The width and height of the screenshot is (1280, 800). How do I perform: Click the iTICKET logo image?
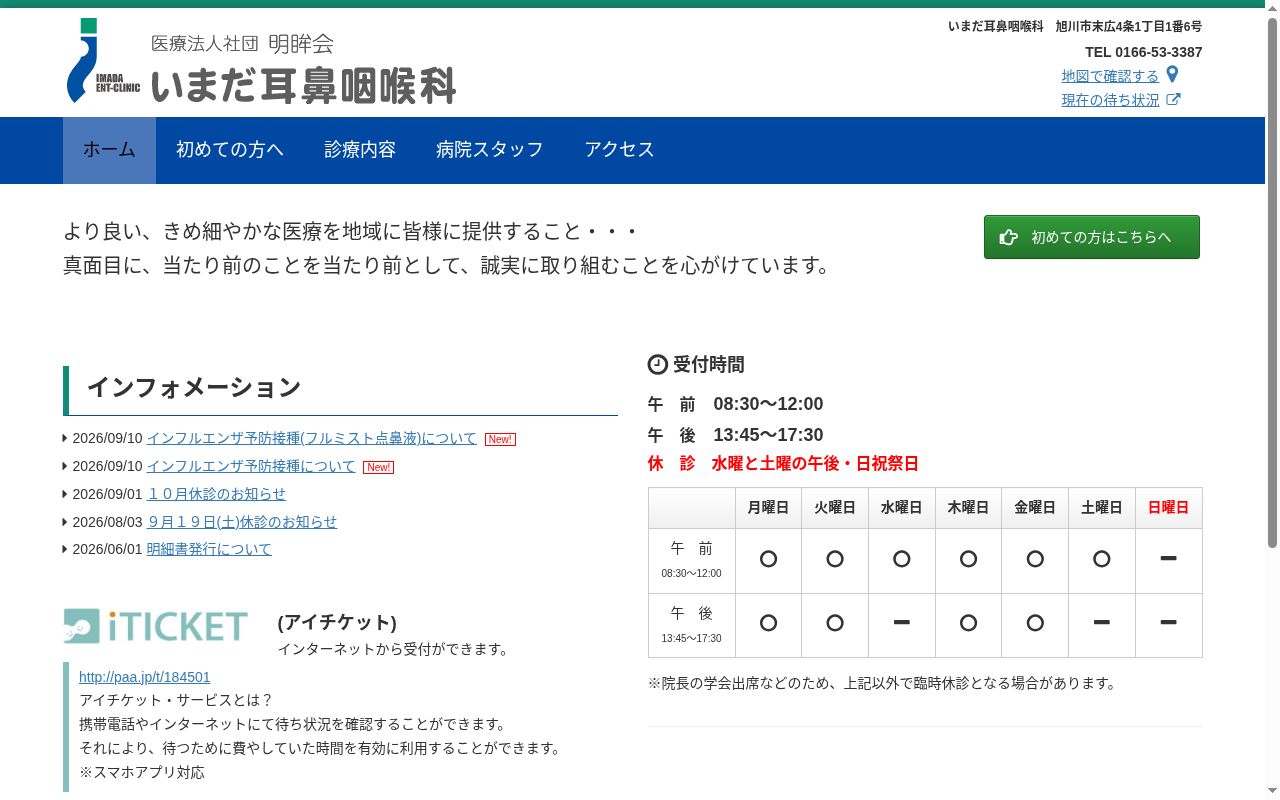click(x=156, y=626)
